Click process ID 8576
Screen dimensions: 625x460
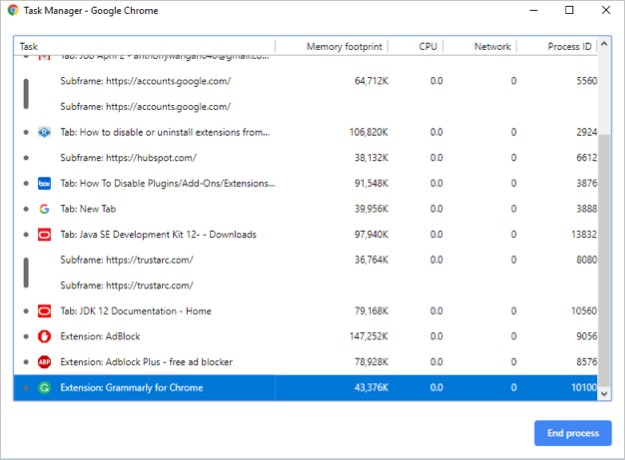click(x=587, y=362)
